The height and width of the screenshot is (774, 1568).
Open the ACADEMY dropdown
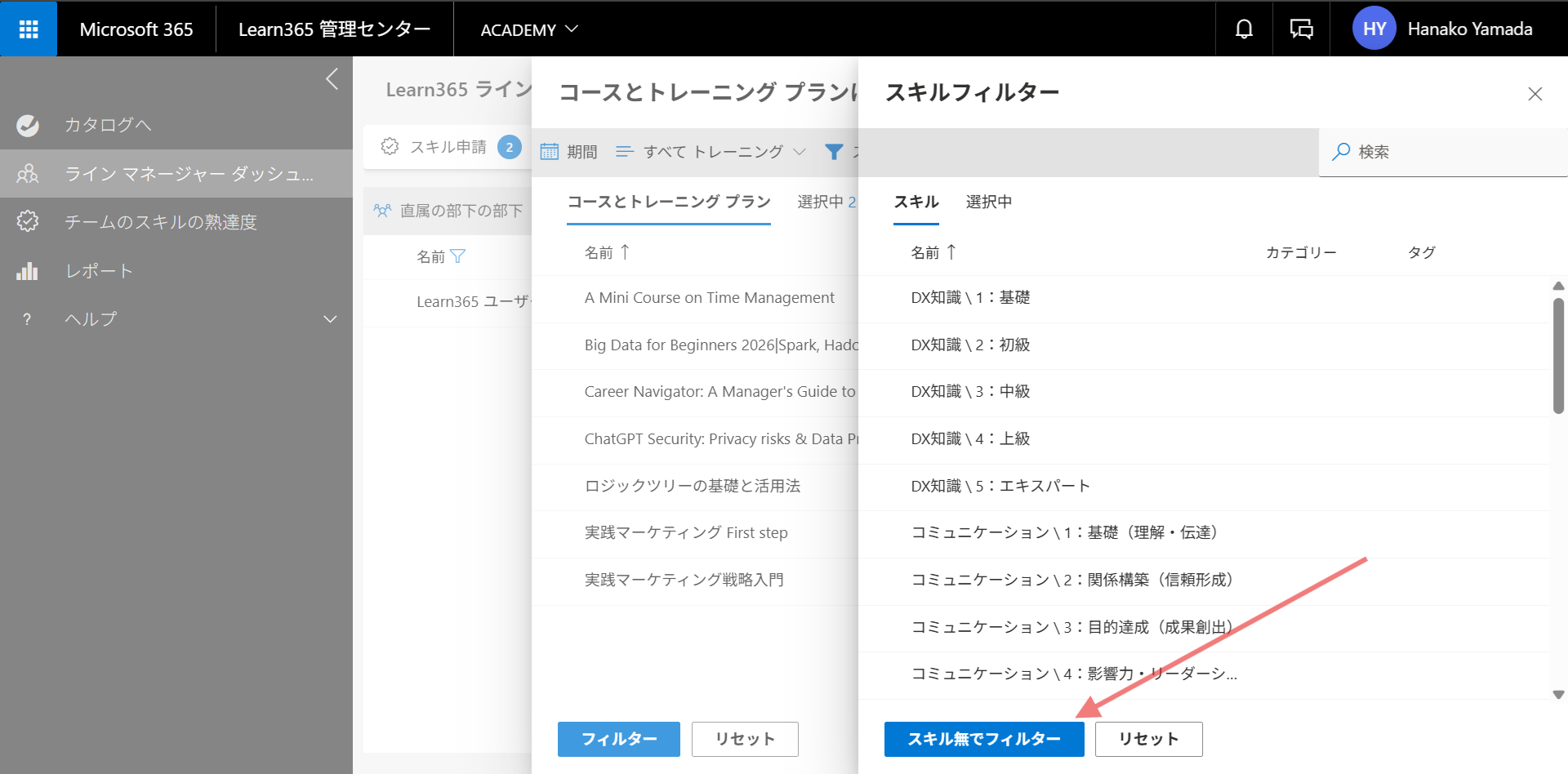click(529, 29)
